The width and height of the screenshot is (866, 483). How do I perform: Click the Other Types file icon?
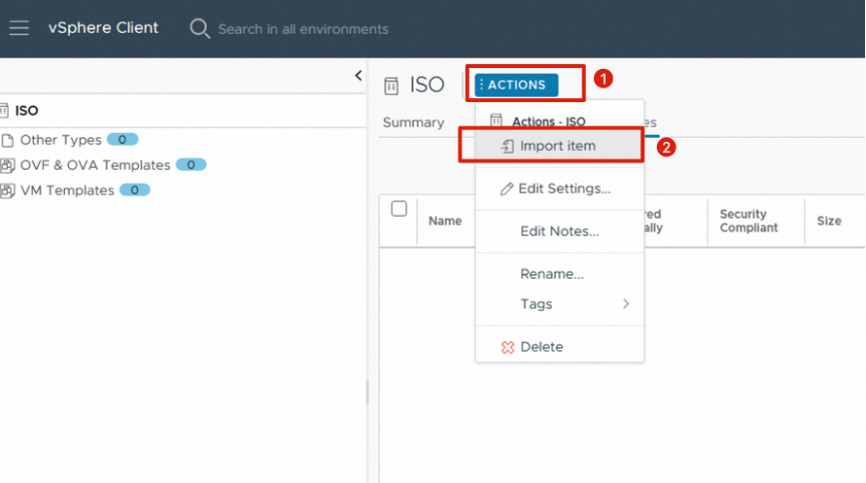[8, 140]
